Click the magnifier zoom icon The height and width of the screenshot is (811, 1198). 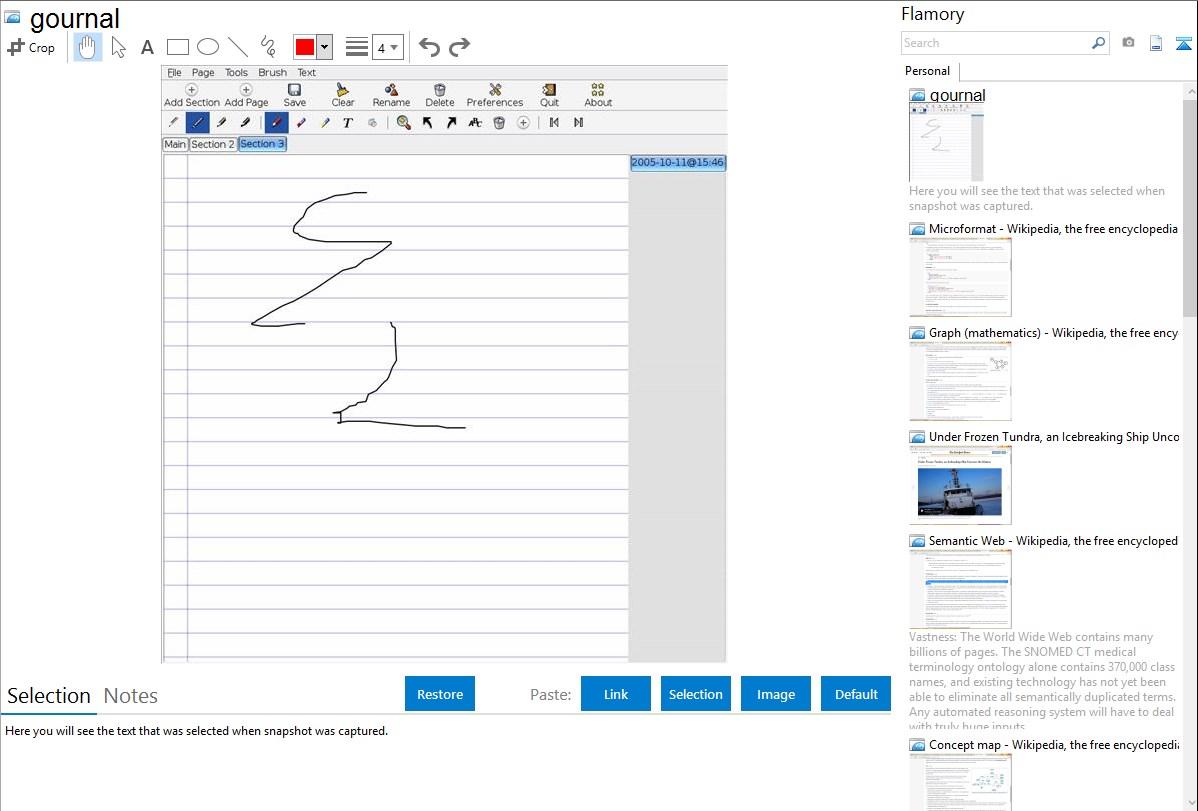[403, 122]
